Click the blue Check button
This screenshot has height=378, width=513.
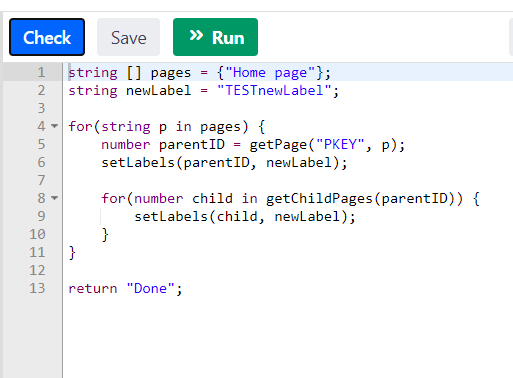tap(47, 37)
